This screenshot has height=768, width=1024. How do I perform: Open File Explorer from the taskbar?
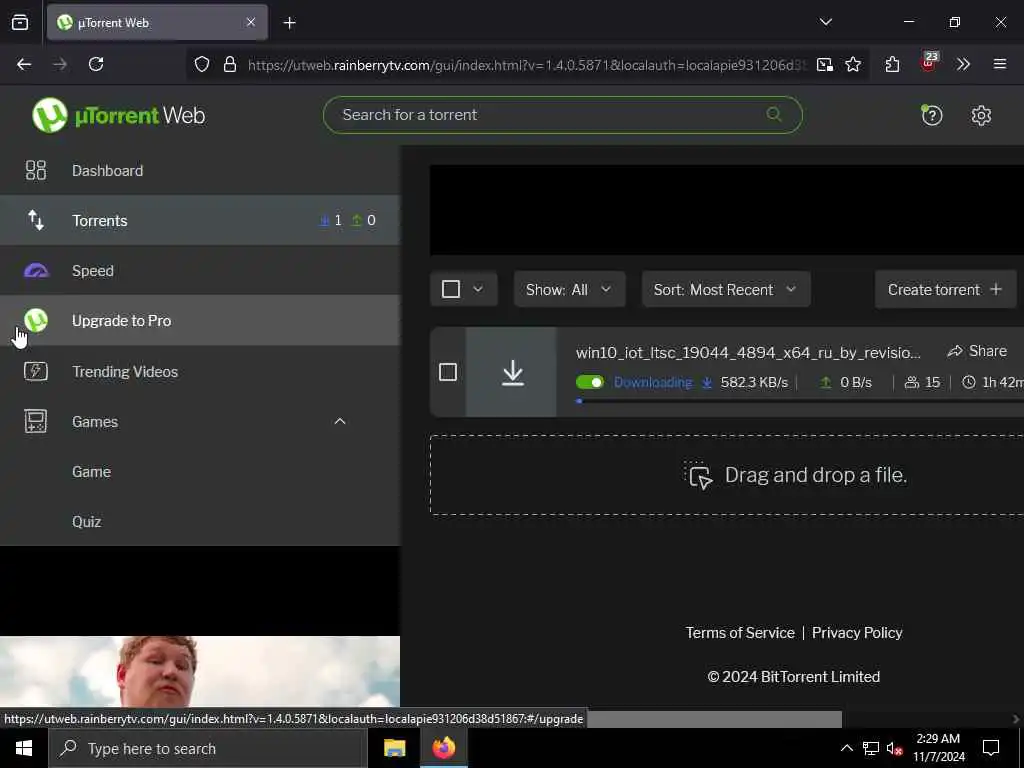(394, 748)
